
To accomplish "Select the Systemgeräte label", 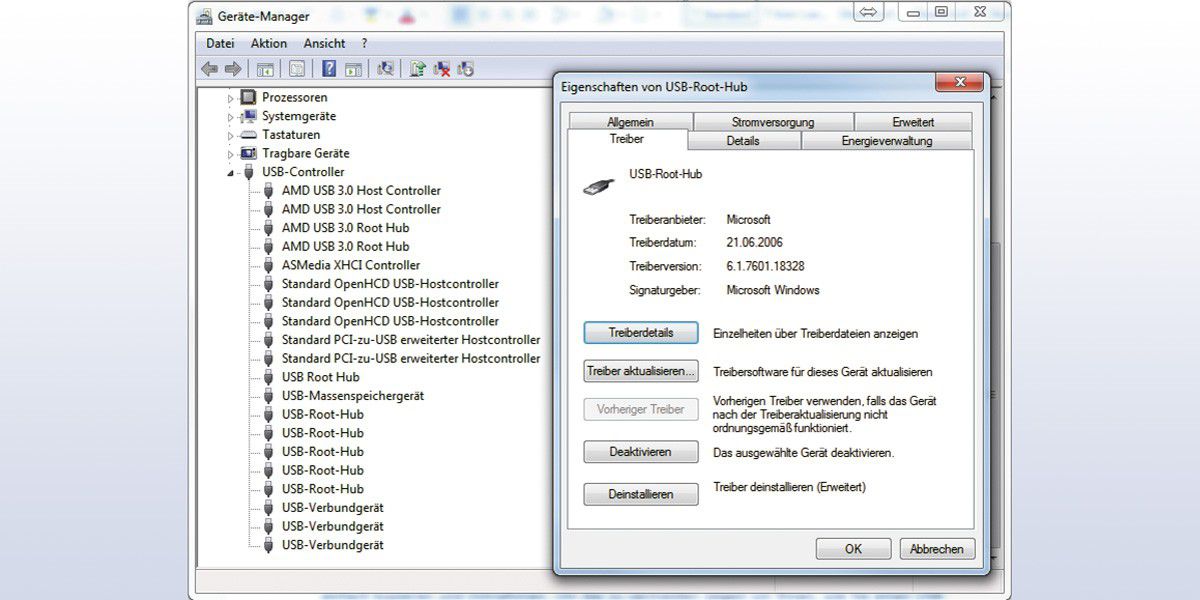I will (299, 116).
